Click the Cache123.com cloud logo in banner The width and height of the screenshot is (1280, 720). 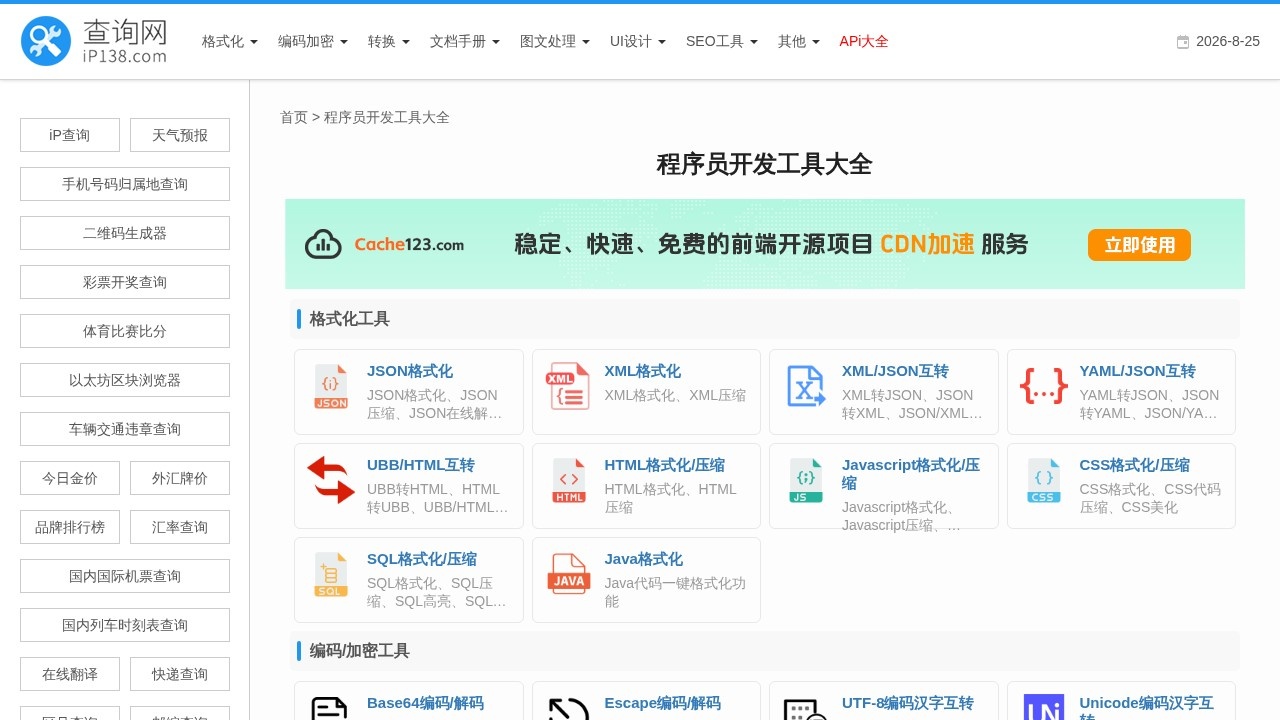323,244
